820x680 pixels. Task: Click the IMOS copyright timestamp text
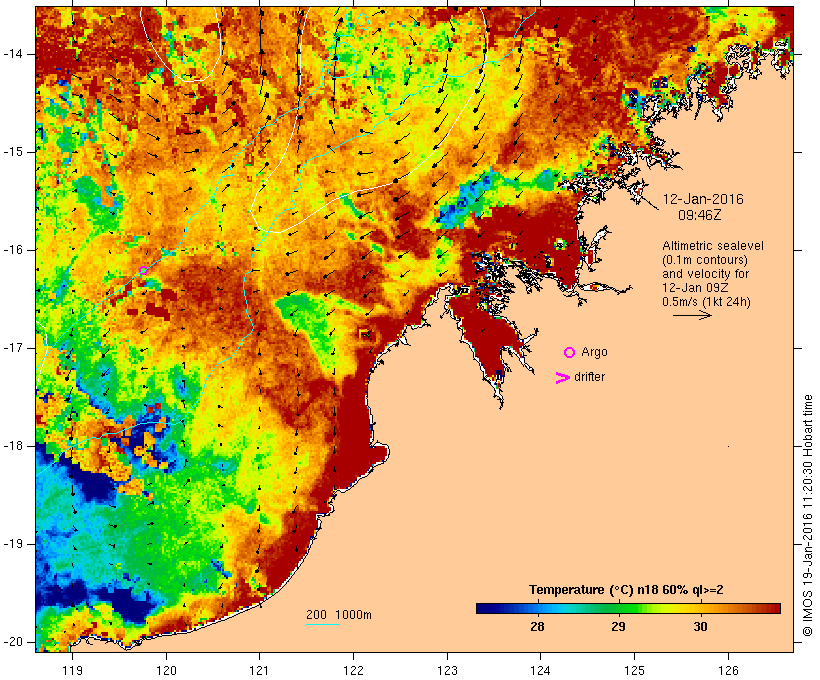point(807,516)
